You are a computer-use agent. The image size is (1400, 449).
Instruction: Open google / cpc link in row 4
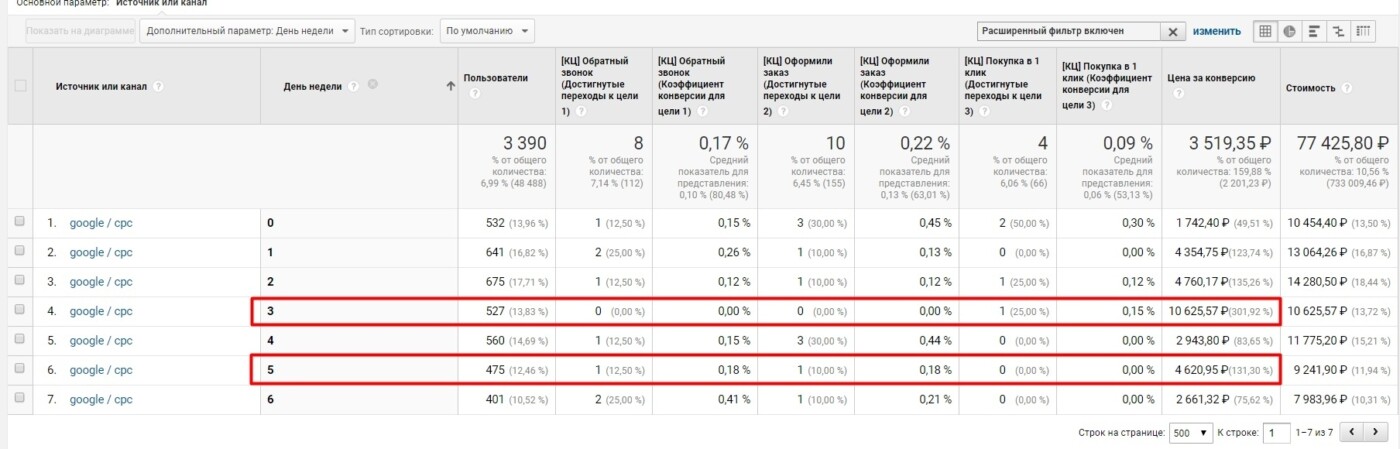pyautogui.click(x=101, y=311)
